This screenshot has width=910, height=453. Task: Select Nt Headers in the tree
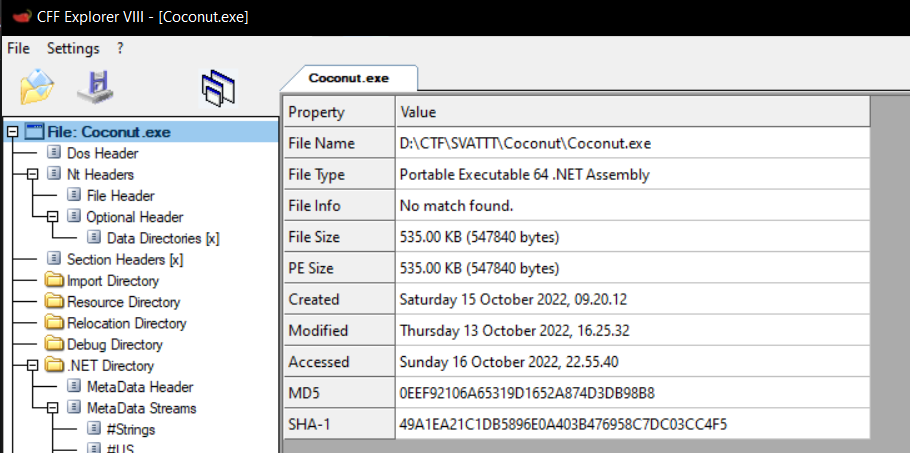click(100, 175)
